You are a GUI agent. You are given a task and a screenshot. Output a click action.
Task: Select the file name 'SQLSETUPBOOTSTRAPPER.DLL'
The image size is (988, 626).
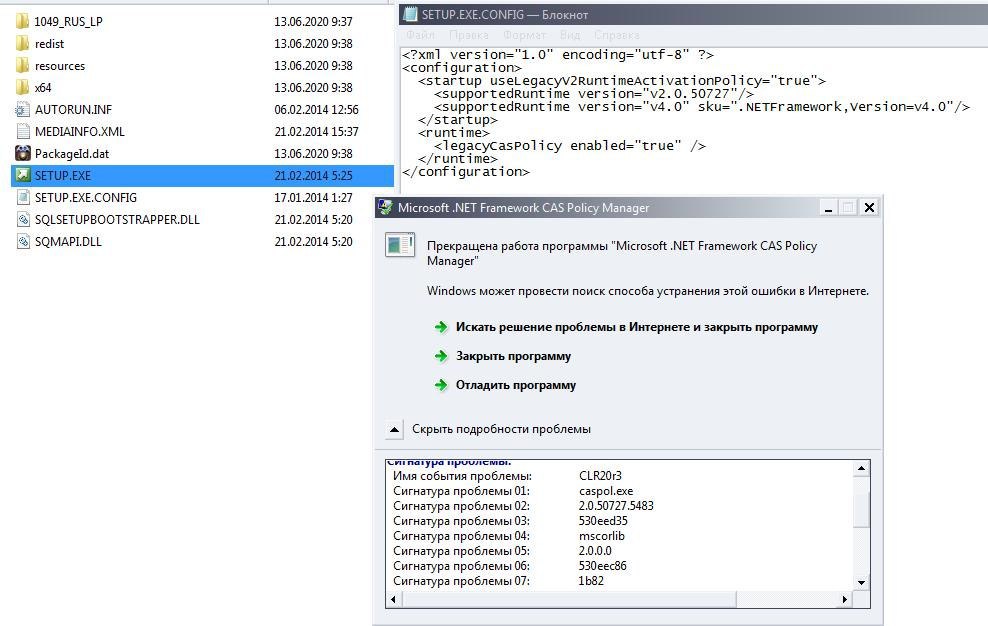pos(117,219)
